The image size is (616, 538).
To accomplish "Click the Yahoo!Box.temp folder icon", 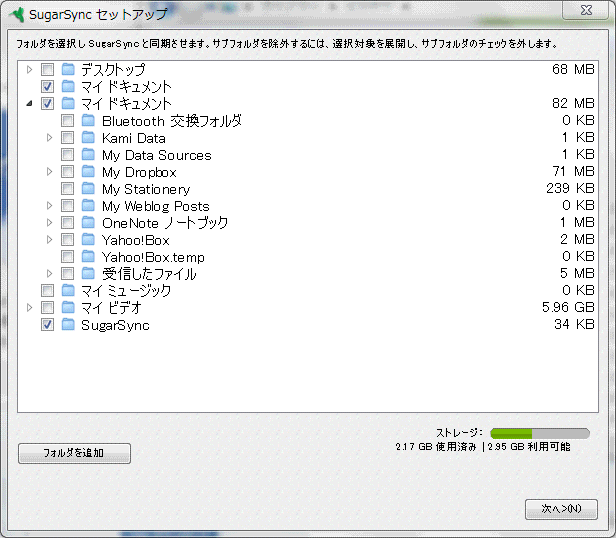I will (x=88, y=257).
